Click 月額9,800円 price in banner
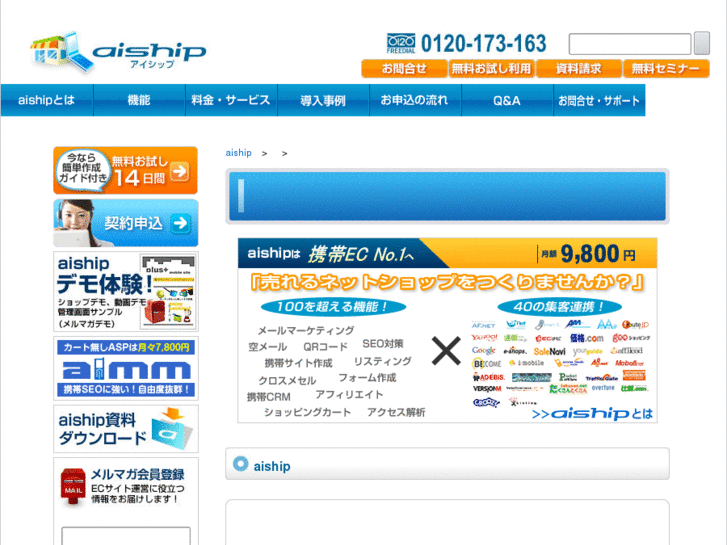The height and width of the screenshot is (545, 727). (x=588, y=254)
